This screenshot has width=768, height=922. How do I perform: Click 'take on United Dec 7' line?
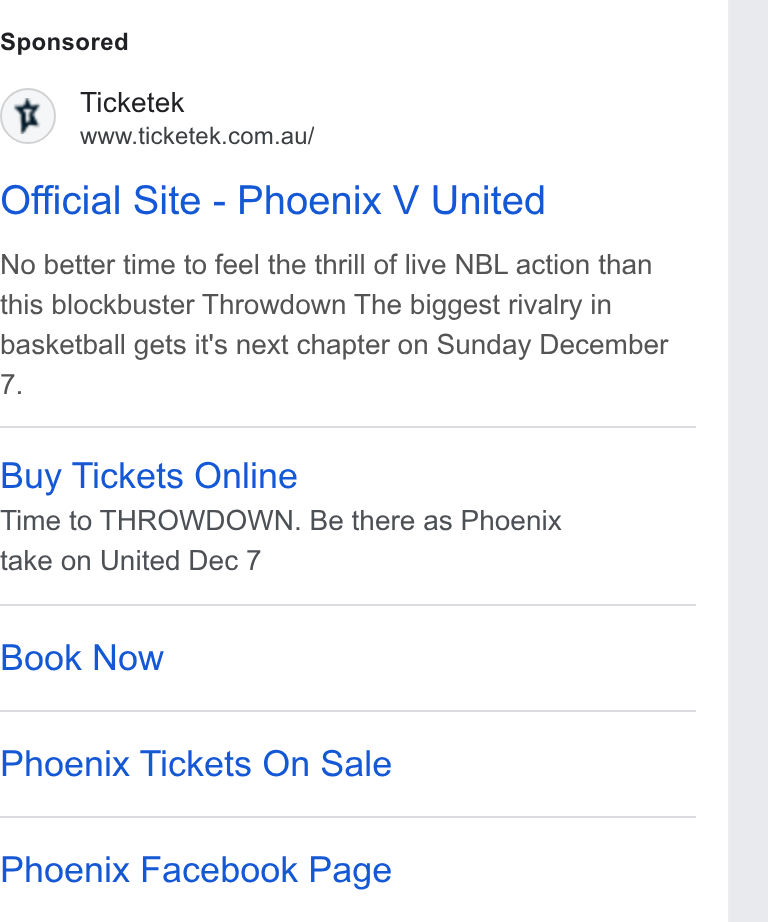[x=130, y=561]
